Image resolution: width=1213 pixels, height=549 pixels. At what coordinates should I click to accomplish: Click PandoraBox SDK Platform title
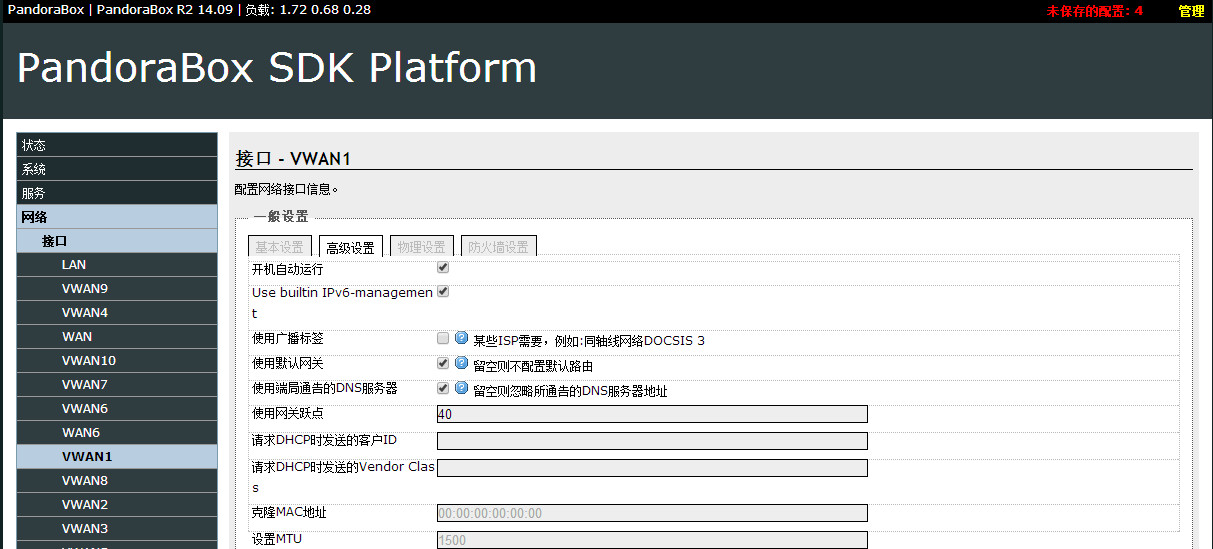pyautogui.click(x=277, y=68)
